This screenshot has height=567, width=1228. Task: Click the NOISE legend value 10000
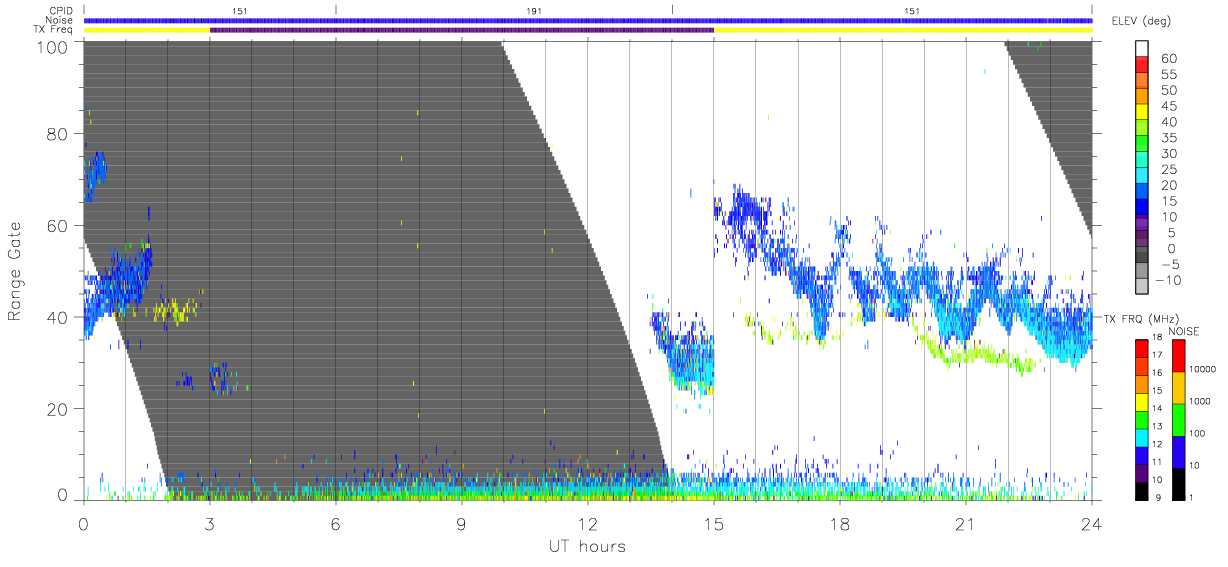point(1205,369)
